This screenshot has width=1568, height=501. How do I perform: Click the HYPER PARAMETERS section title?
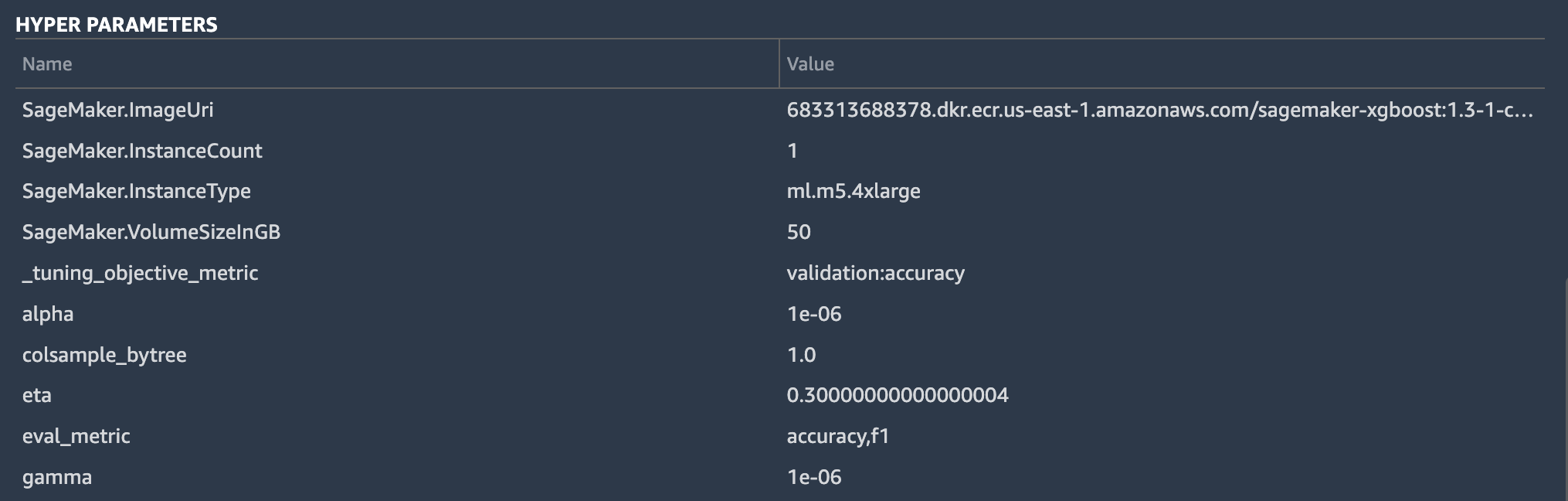(117, 25)
